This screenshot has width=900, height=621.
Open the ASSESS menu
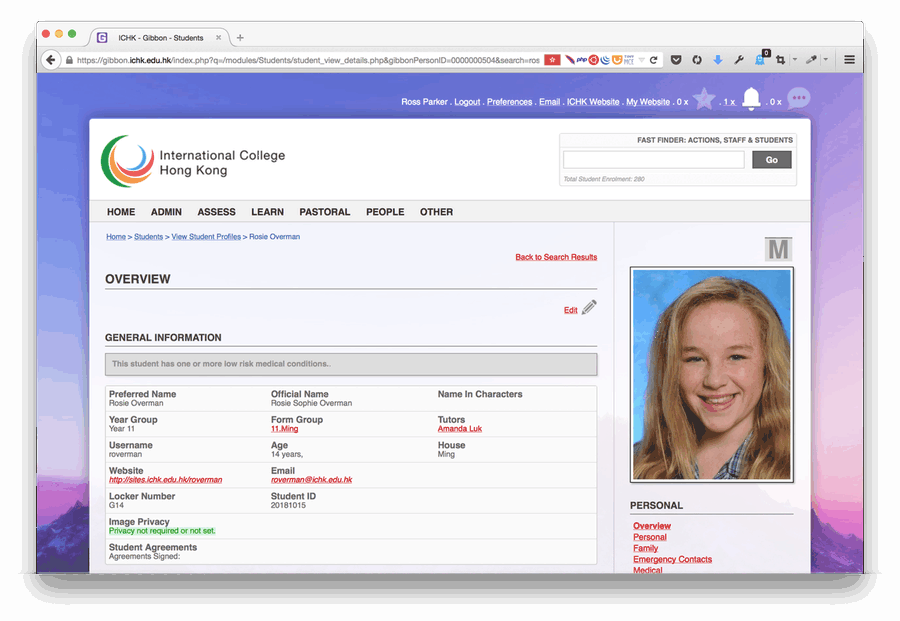(216, 212)
